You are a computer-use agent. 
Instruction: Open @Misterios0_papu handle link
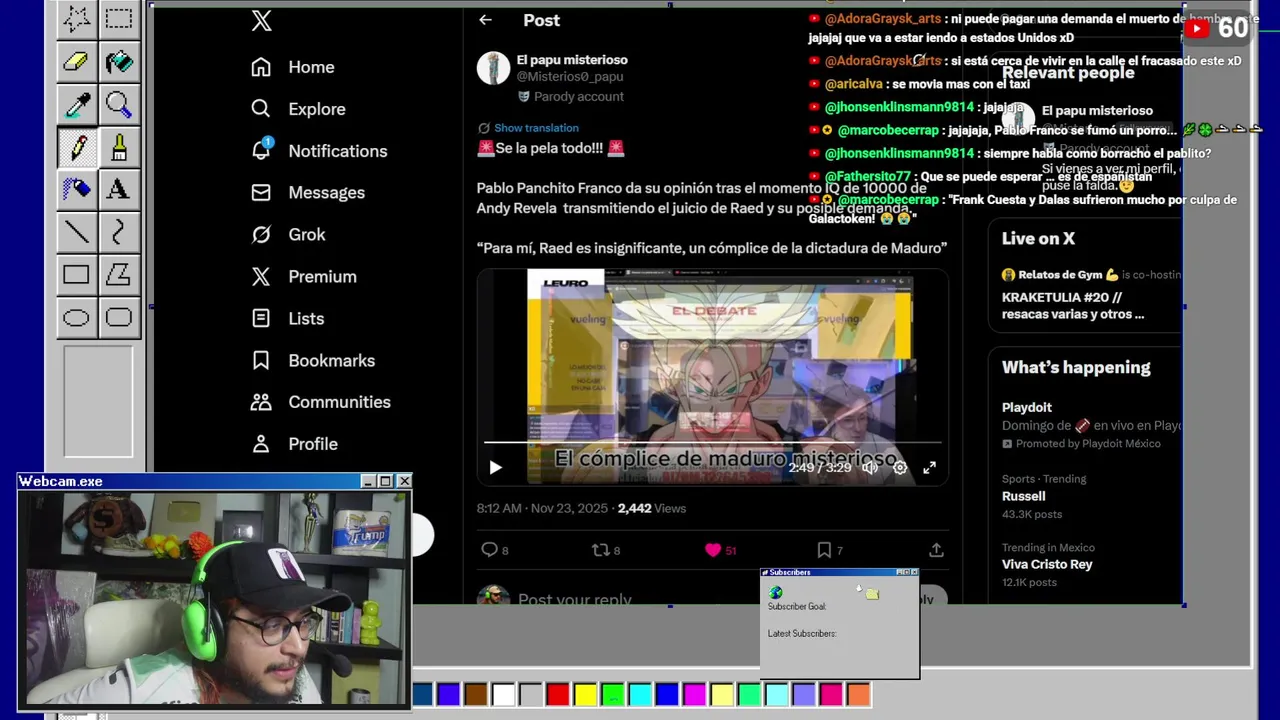click(570, 77)
